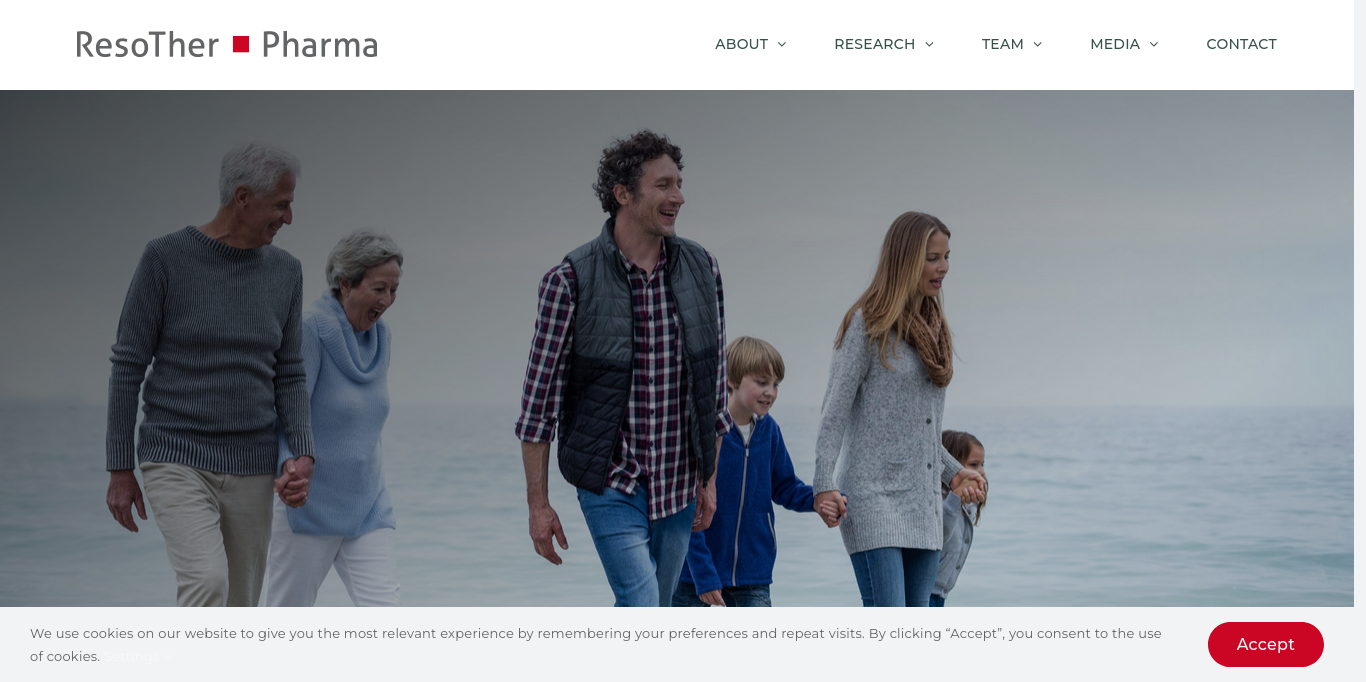Click the vertical page scrollbar
This screenshot has width=1366, height=682.
click(1360, 341)
